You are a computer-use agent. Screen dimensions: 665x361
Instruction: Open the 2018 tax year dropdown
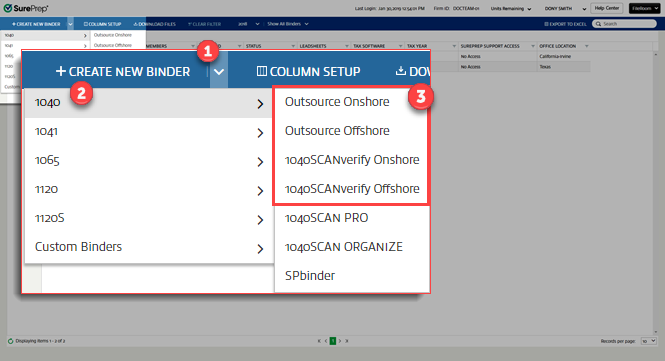[249, 24]
